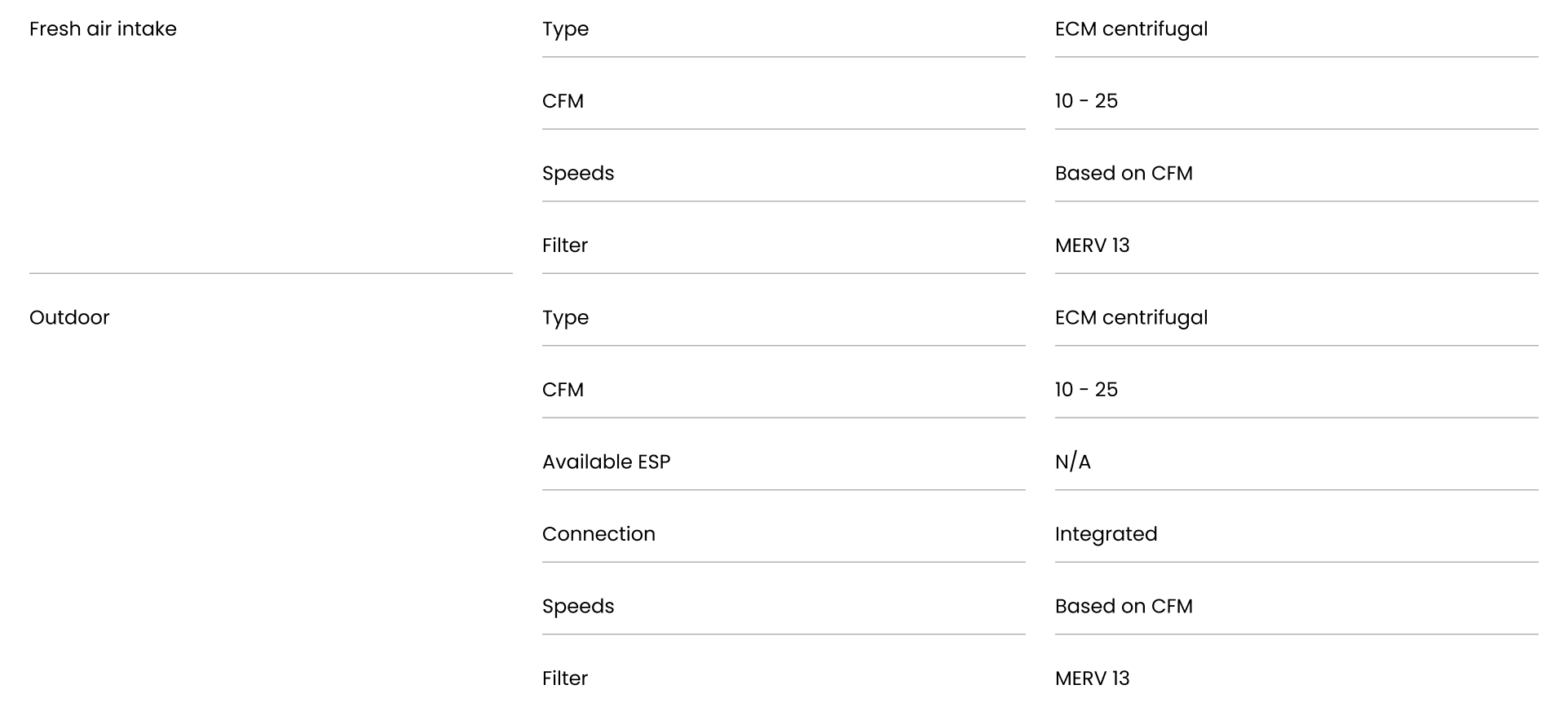The width and height of the screenshot is (1568, 707).
Task: Click the Outdoor CFM label
Action: tap(563, 390)
